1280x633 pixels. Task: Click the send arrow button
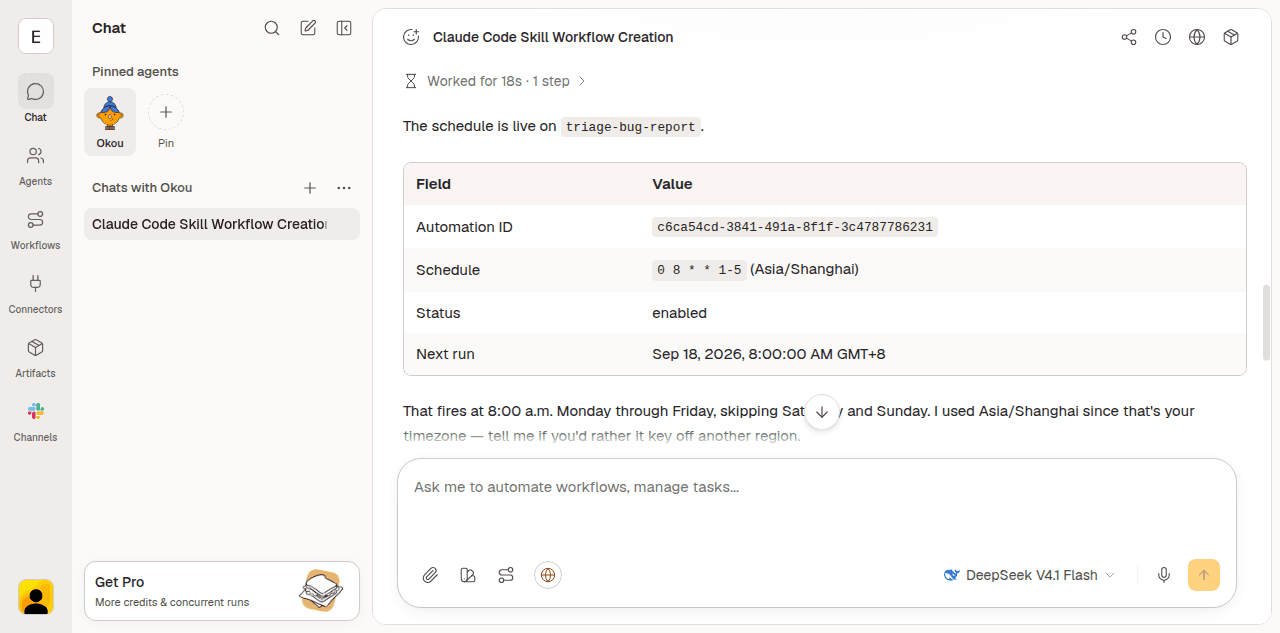point(1204,575)
